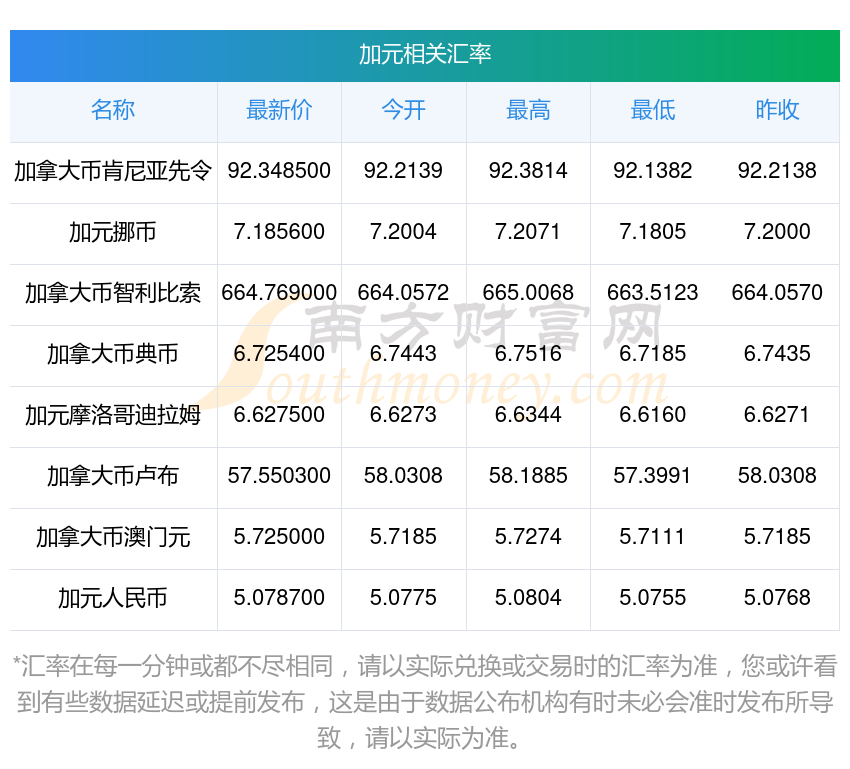The width and height of the screenshot is (850, 769).
Task: Select the 最高 column header
Action: click(528, 110)
